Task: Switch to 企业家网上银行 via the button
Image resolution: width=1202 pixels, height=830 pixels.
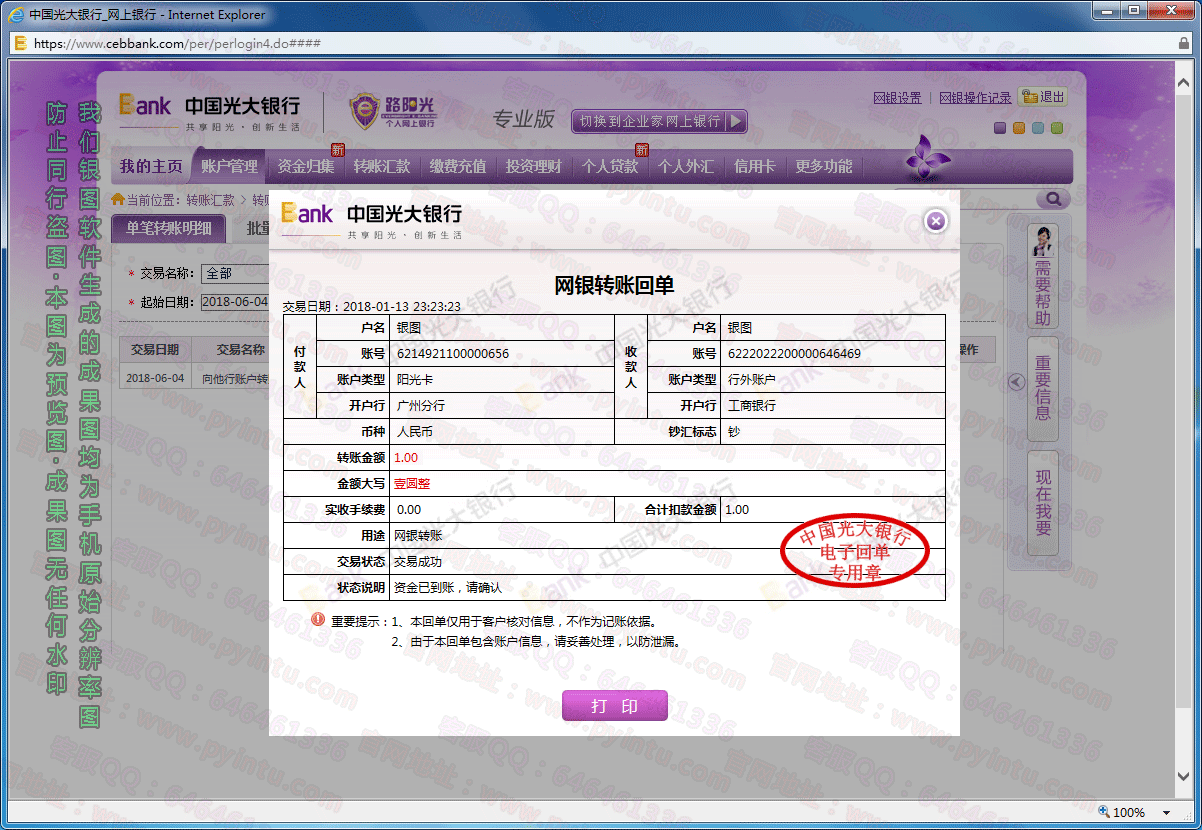Action: (659, 121)
